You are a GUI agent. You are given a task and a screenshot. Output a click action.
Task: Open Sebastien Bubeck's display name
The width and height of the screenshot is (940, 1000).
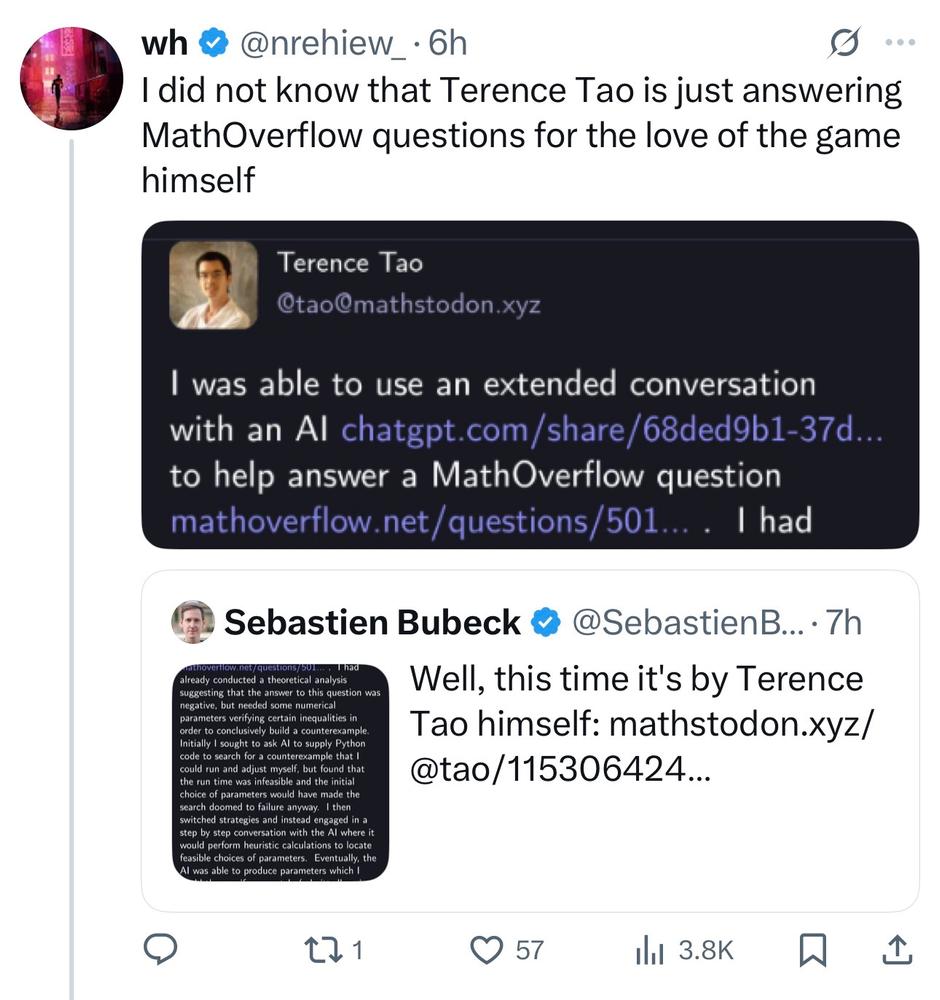373,622
